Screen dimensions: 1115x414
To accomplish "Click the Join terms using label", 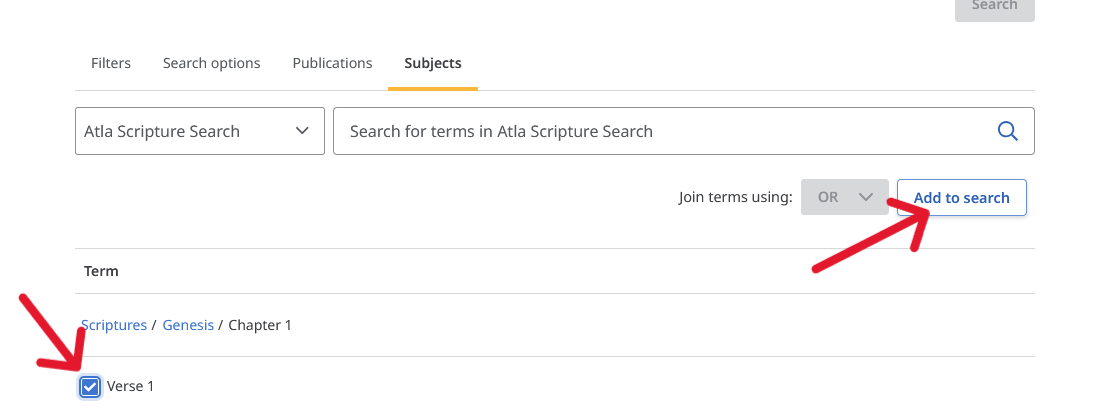I will pos(735,197).
